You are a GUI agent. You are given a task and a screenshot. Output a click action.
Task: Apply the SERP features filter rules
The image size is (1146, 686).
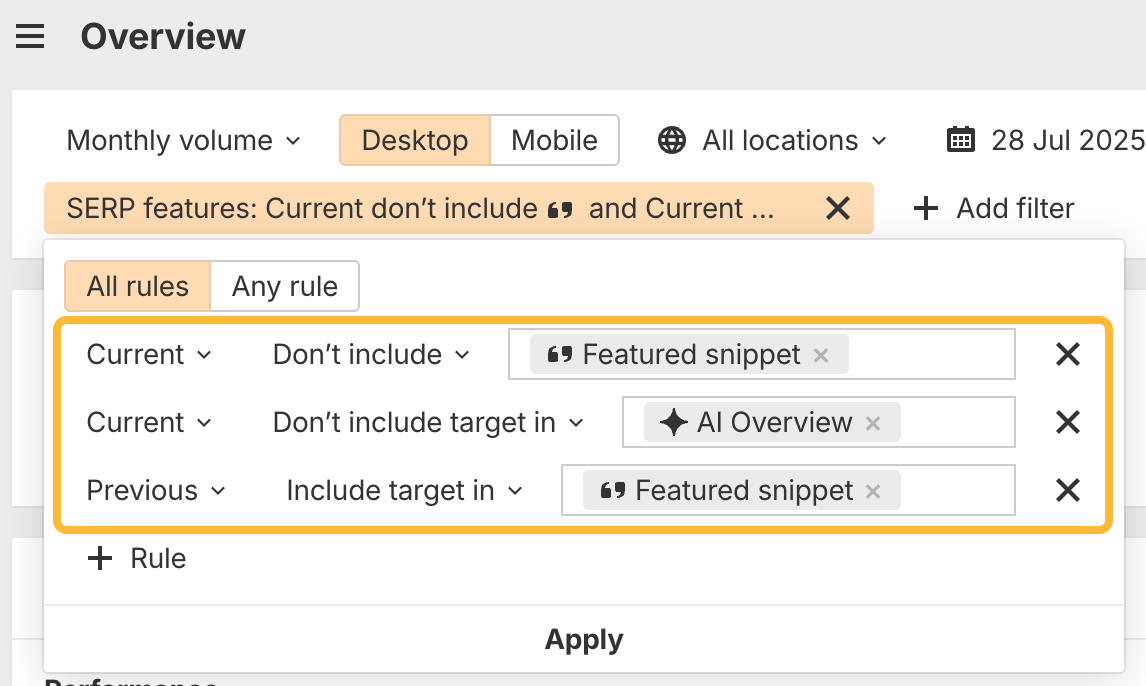(584, 640)
